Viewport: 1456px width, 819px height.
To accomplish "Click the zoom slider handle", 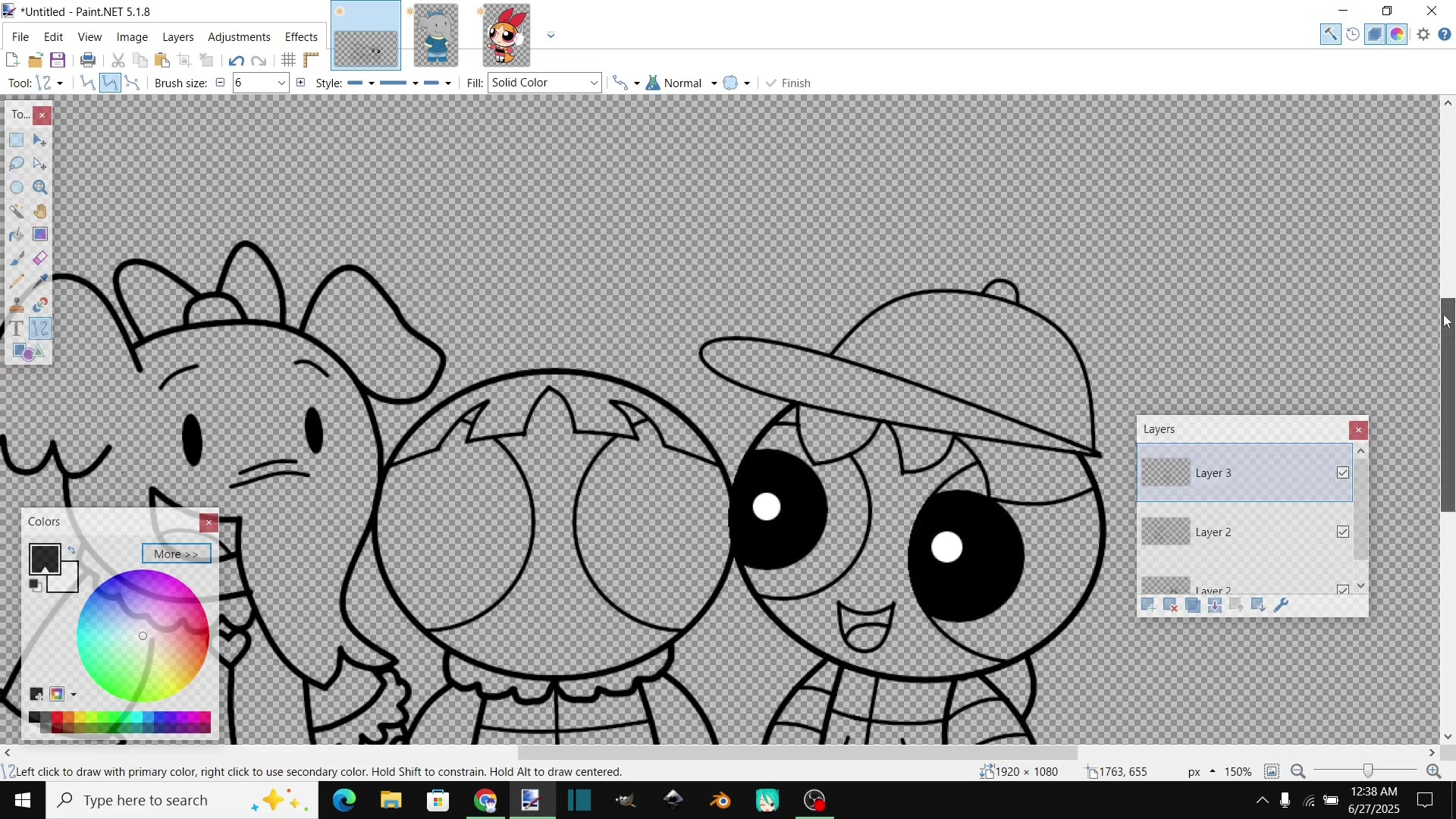I will pos(1368,771).
